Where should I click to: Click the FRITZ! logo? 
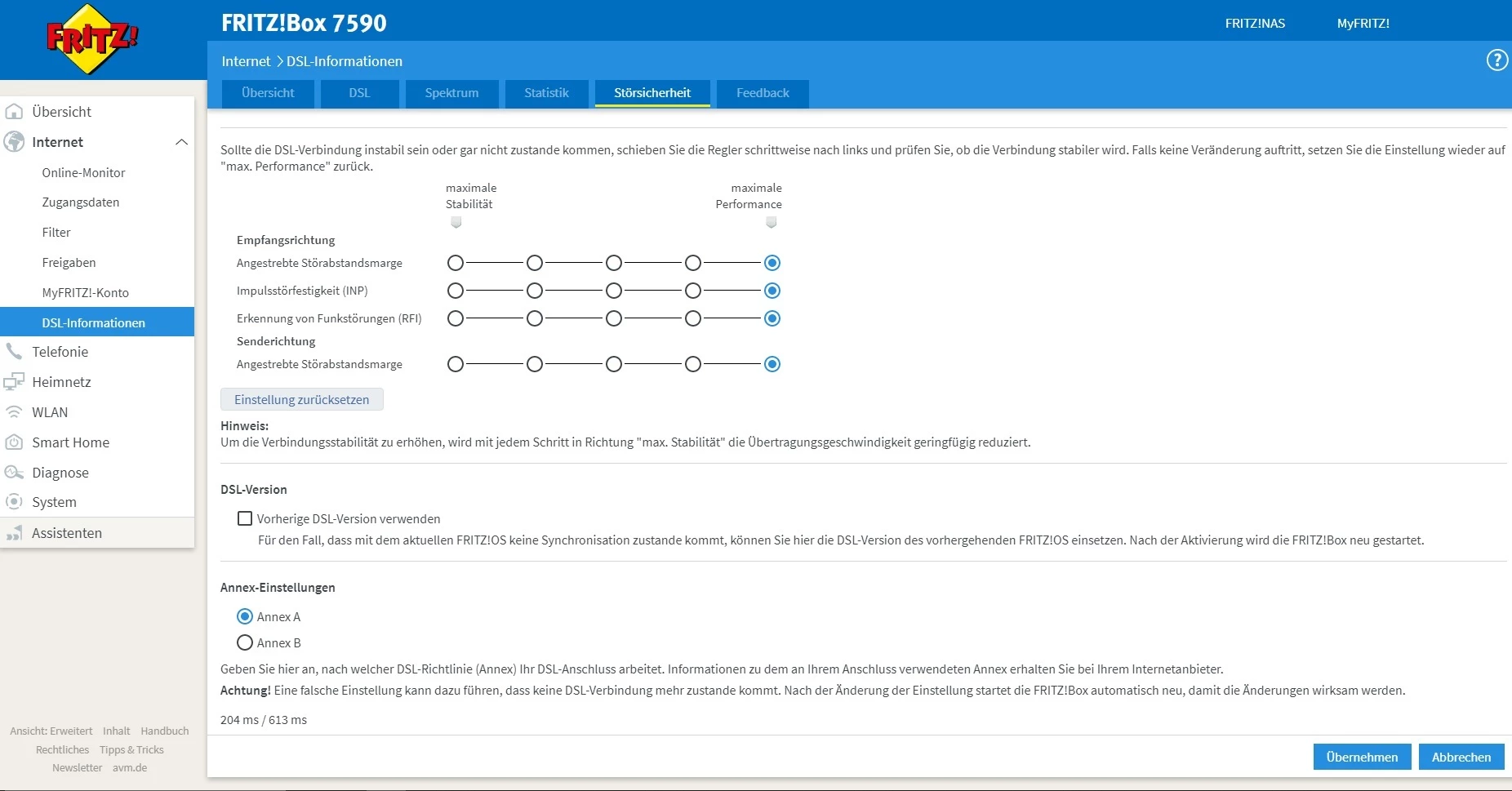(x=92, y=38)
